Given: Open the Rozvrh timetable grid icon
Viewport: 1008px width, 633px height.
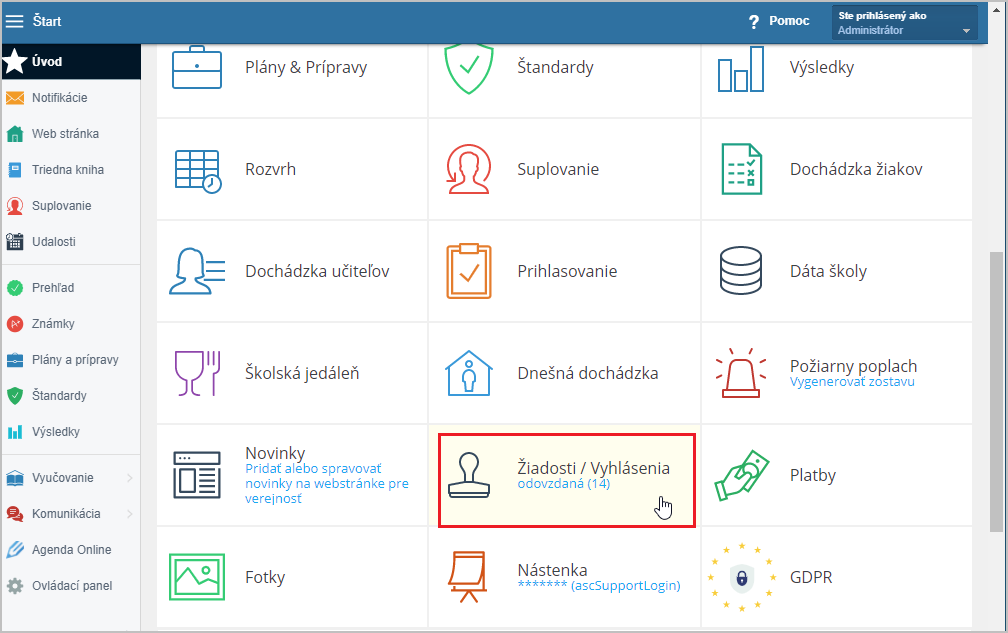Looking at the screenshot, I should coord(198,171).
